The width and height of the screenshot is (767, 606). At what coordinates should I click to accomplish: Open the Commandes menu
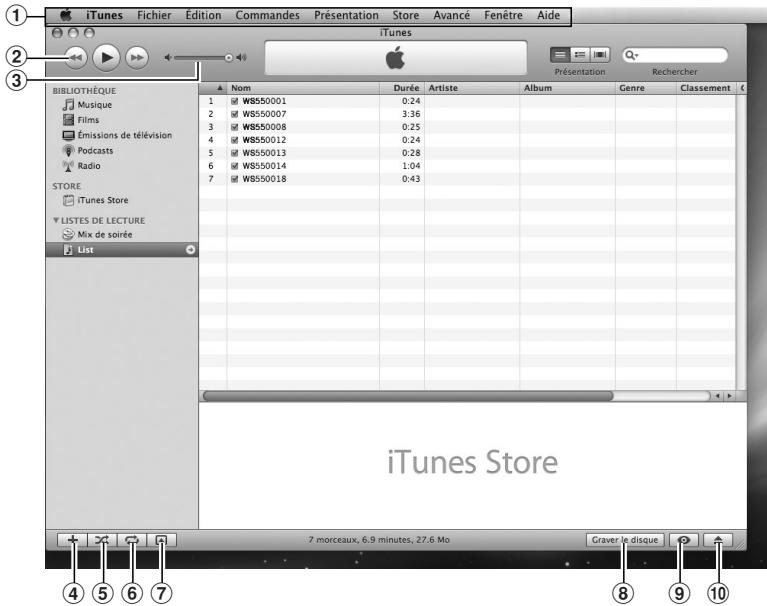tap(268, 15)
